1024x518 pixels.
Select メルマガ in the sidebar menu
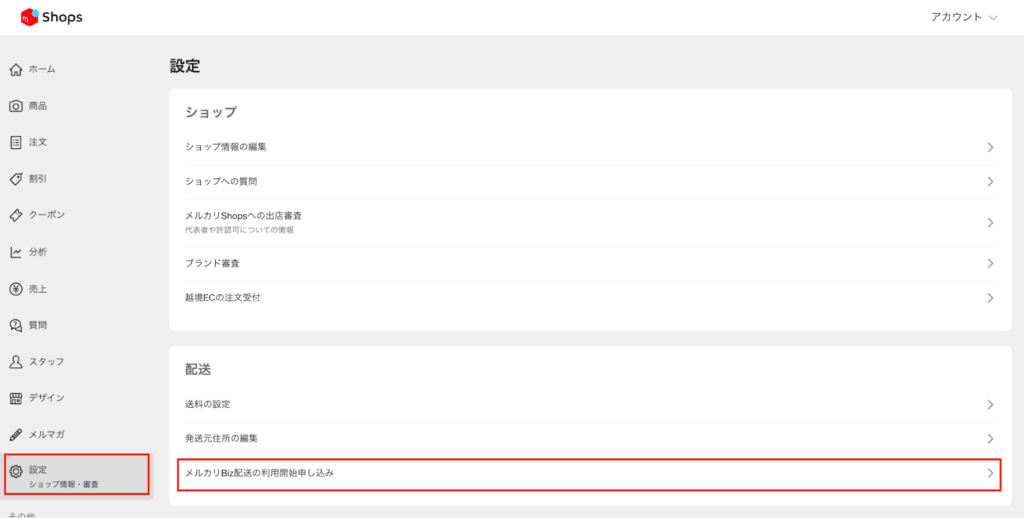click(x=46, y=434)
